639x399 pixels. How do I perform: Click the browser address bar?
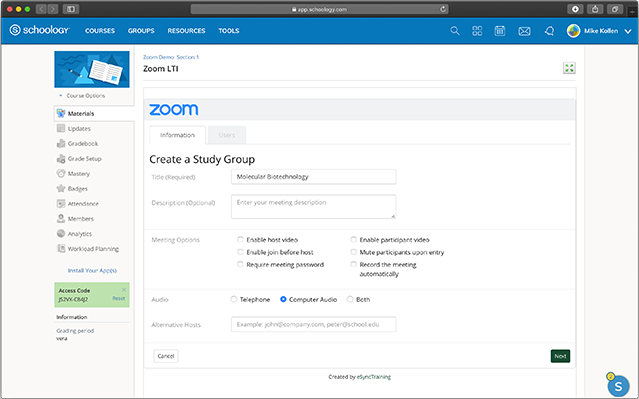coord(320,9)
